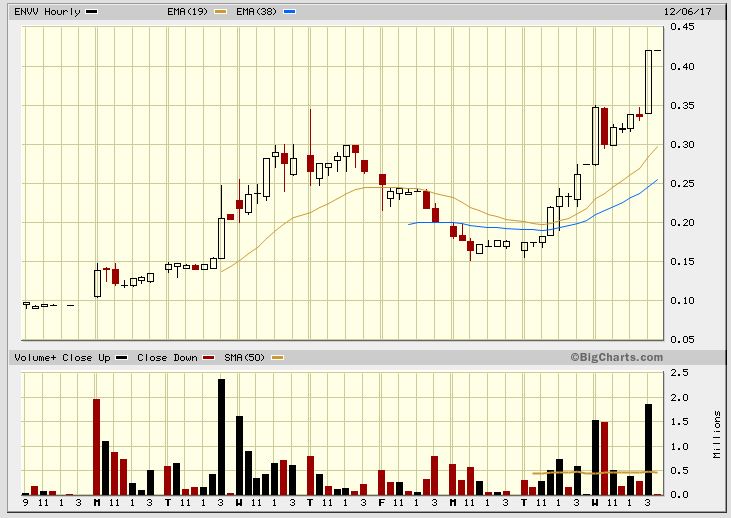Screen dimensions: 731x518
Task: Click the 0.30 price axis label
Action: pyautogui.click(x=682, y=145)
